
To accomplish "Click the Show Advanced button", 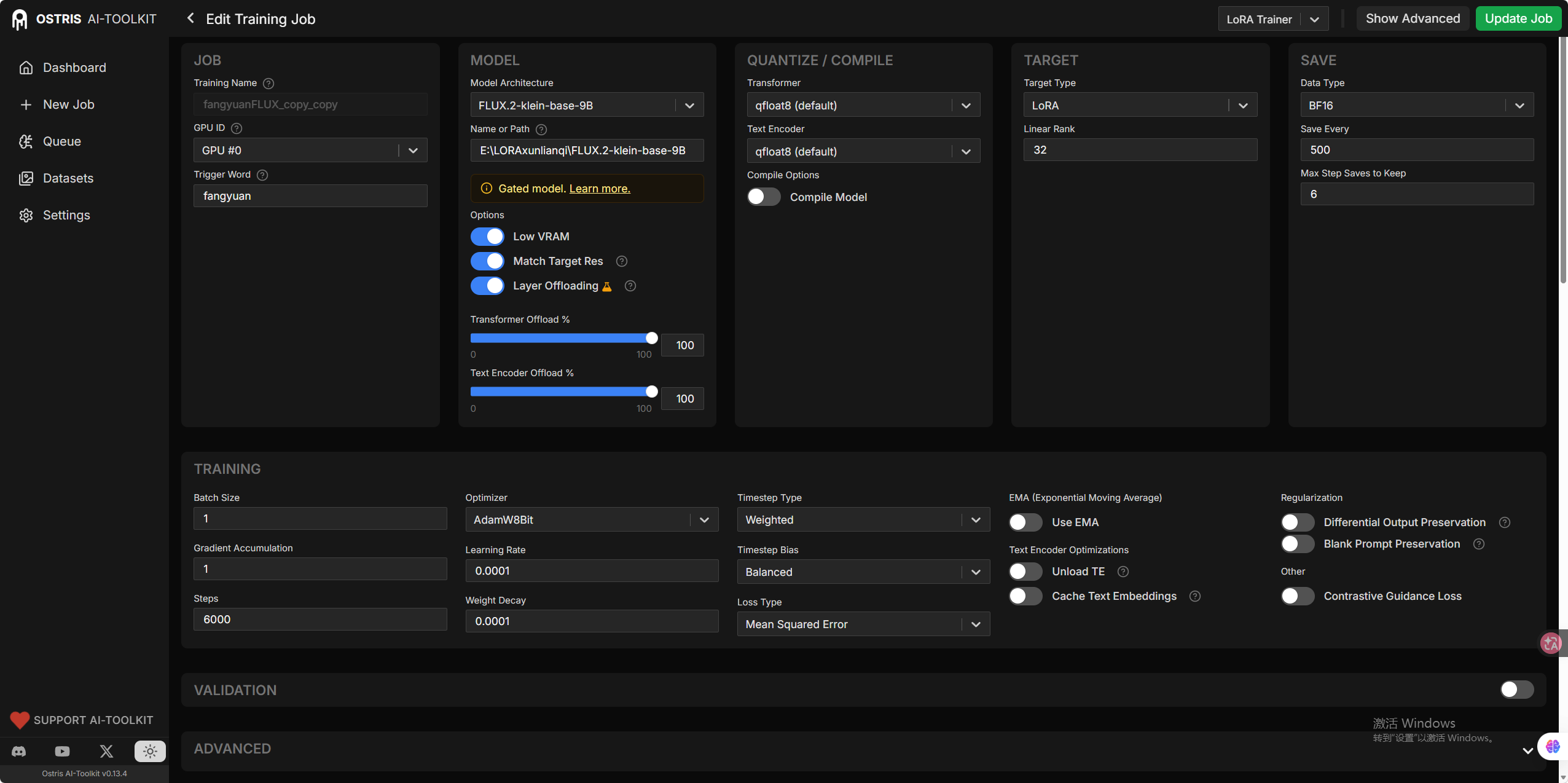I will (1413, 18).
